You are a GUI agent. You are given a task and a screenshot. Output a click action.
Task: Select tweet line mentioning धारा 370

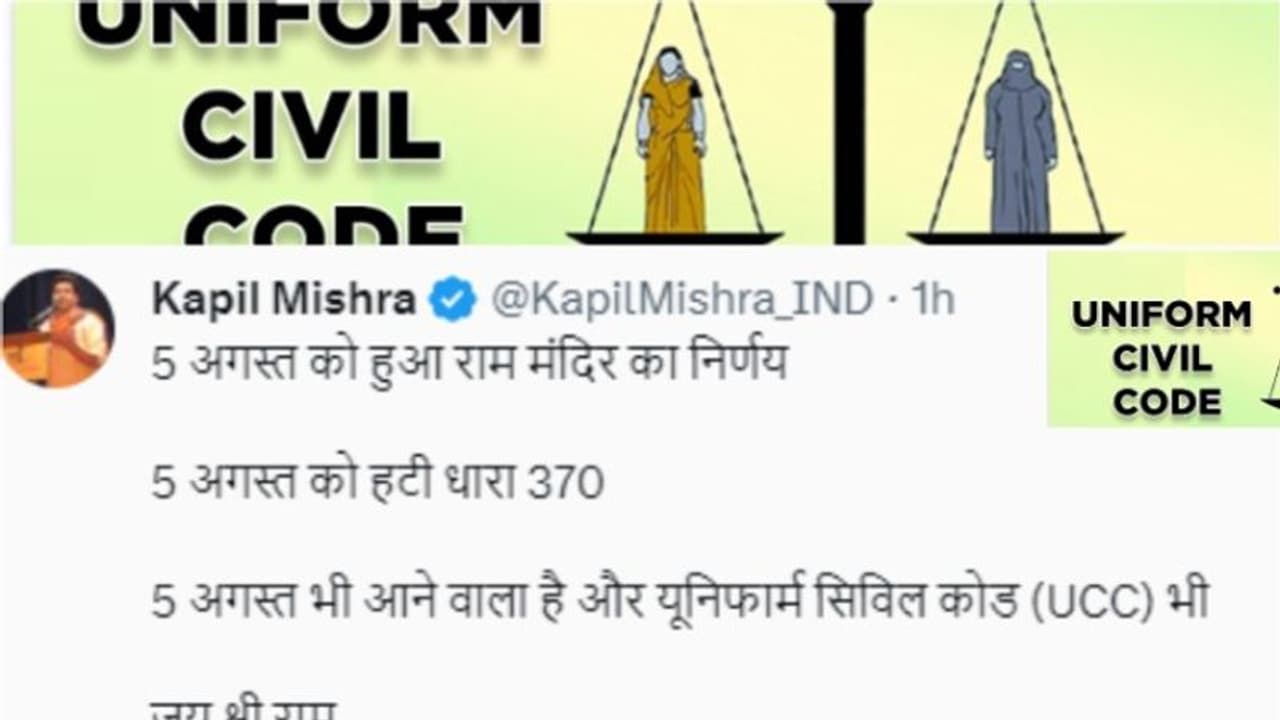coord(378,484)
